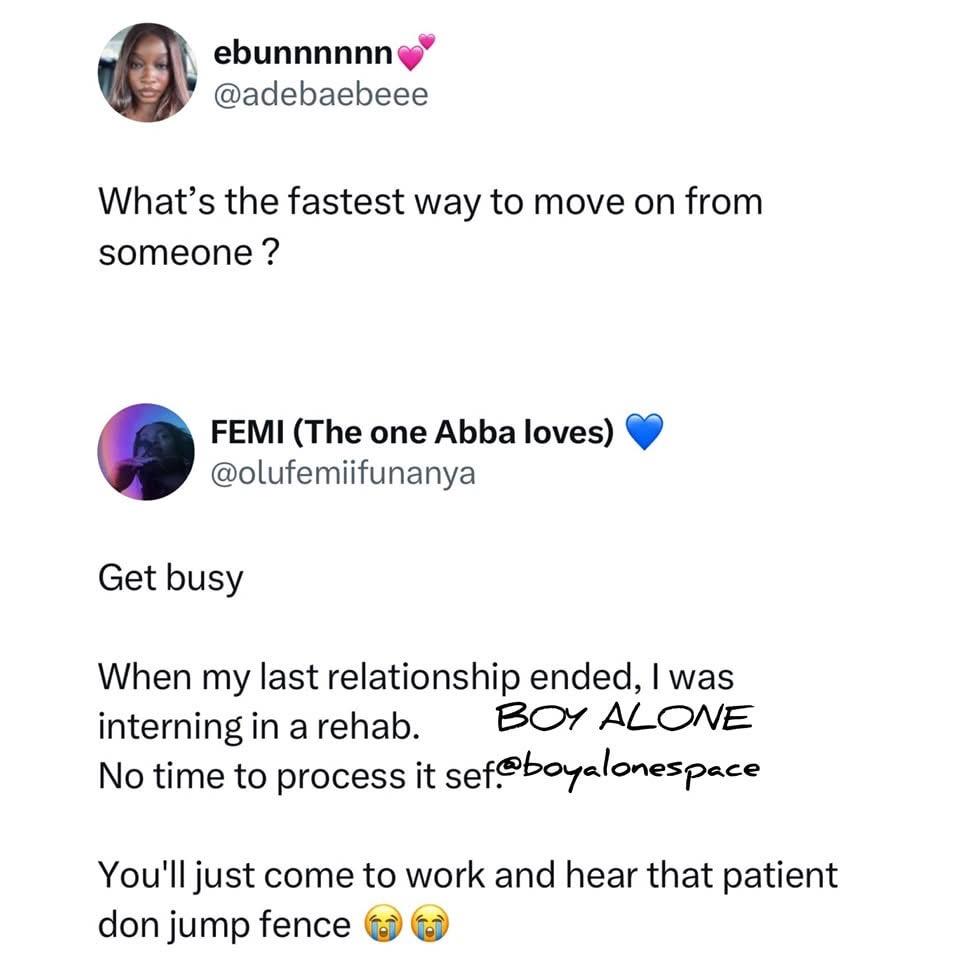This screenshot has height=960, width=960.
Task: Click the @boyalonespace watermark handle
Action: click(628, 771)
